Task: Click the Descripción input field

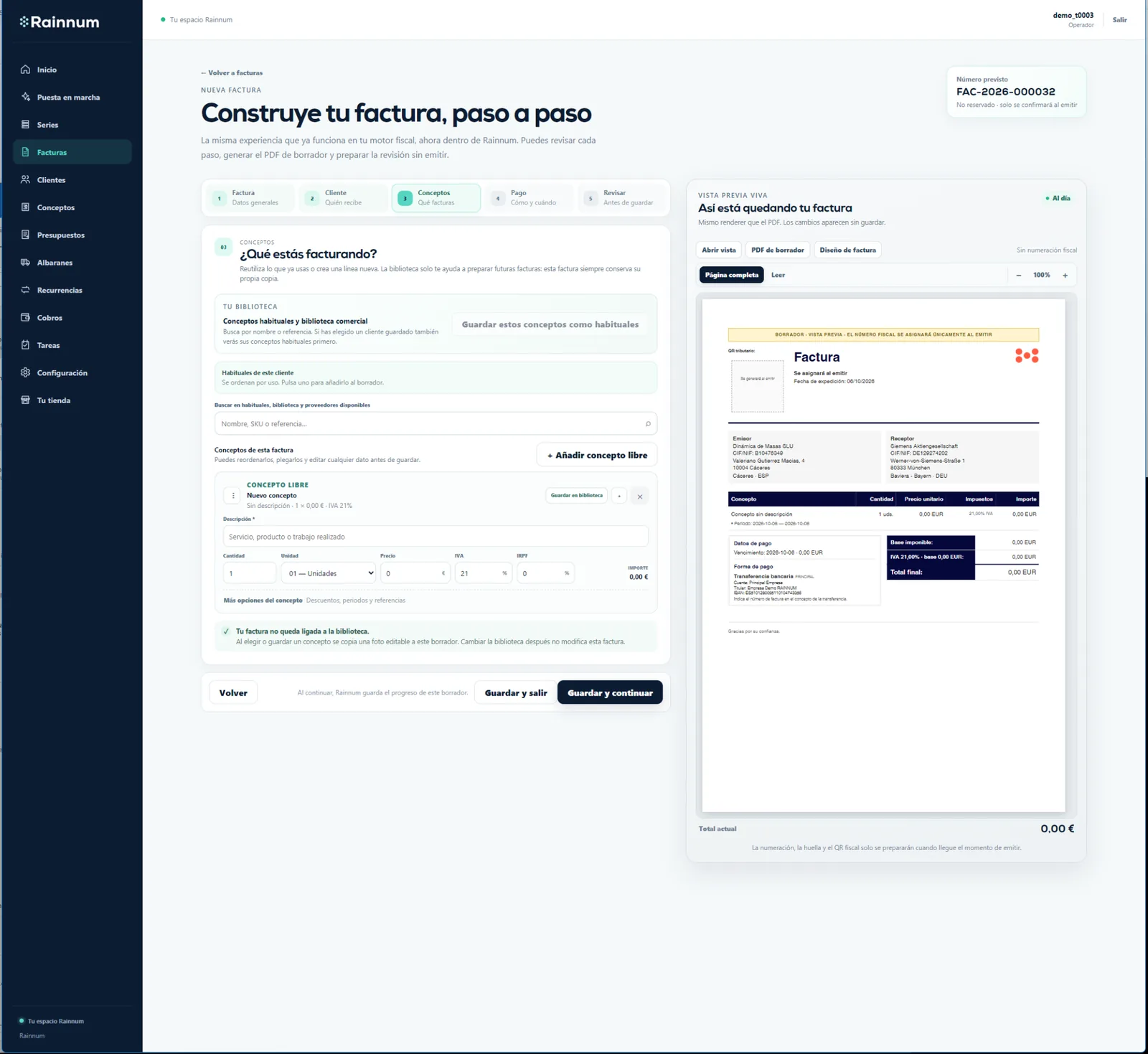Action: click(436, 537)
